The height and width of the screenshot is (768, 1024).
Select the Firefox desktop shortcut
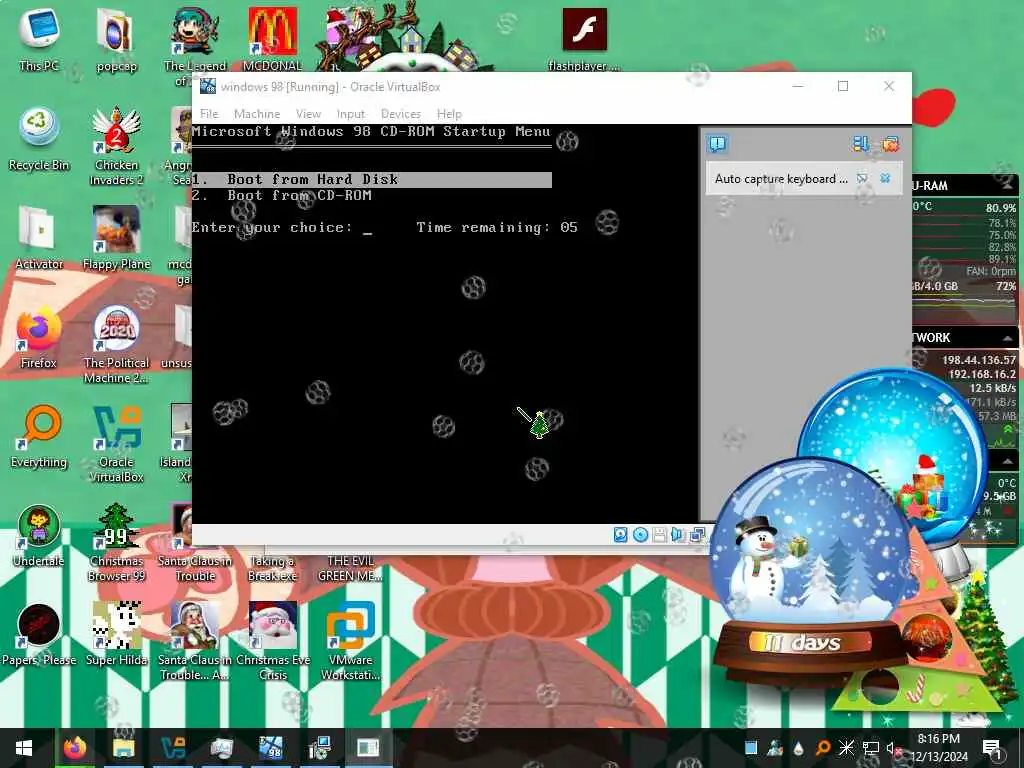39,337
